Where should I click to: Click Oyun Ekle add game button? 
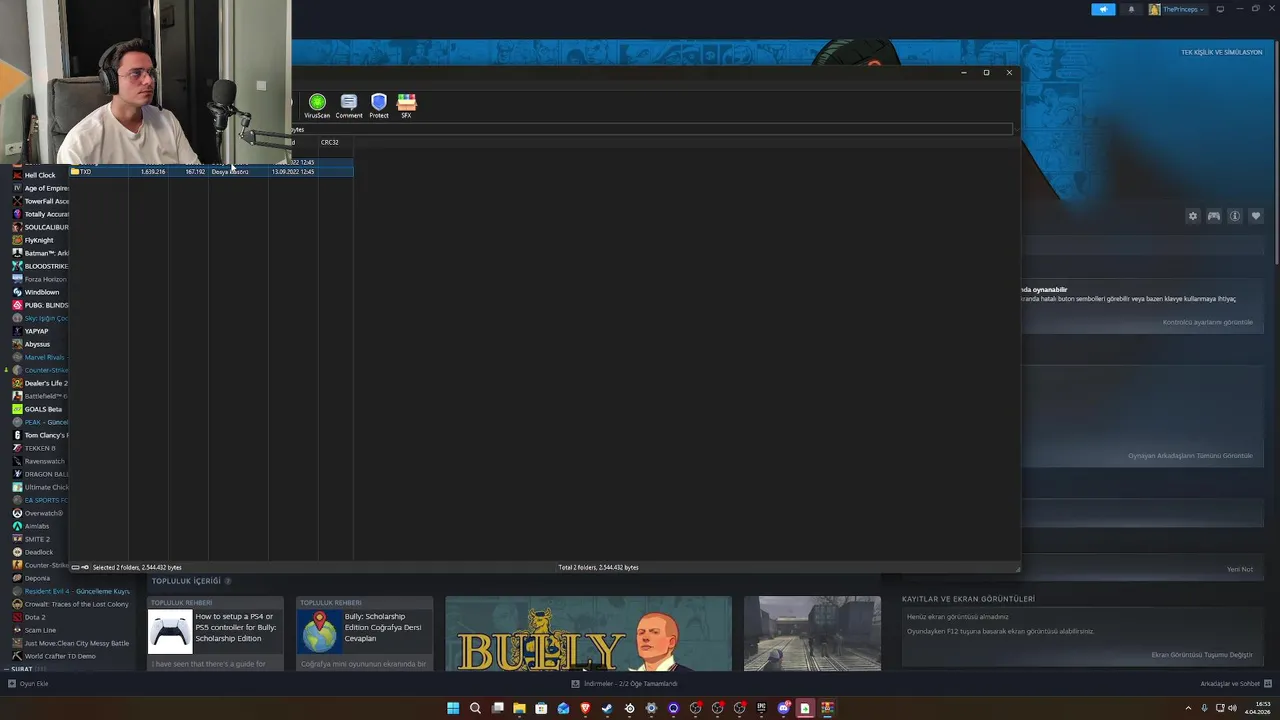pos(29,684)
